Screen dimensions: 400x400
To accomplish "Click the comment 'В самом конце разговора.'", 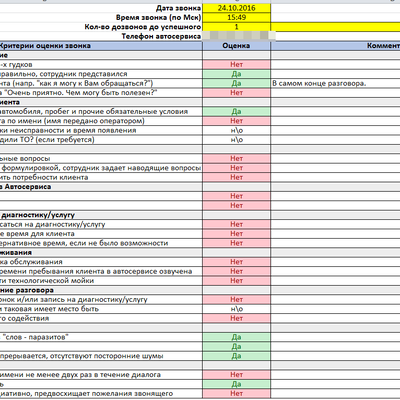I will coord(319,83).
